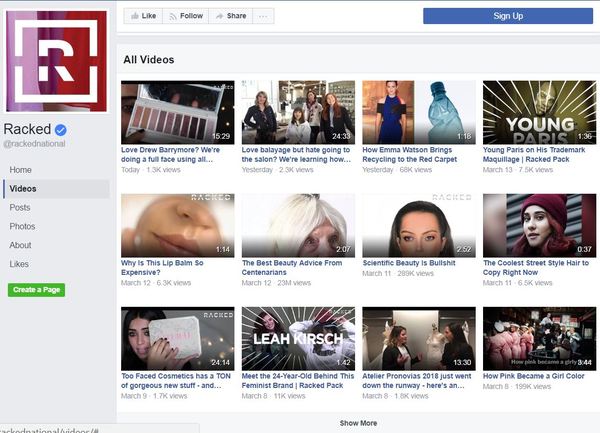
Task: Play the centenarians beauty advice thumbnail
Action: tap(298, 225)
